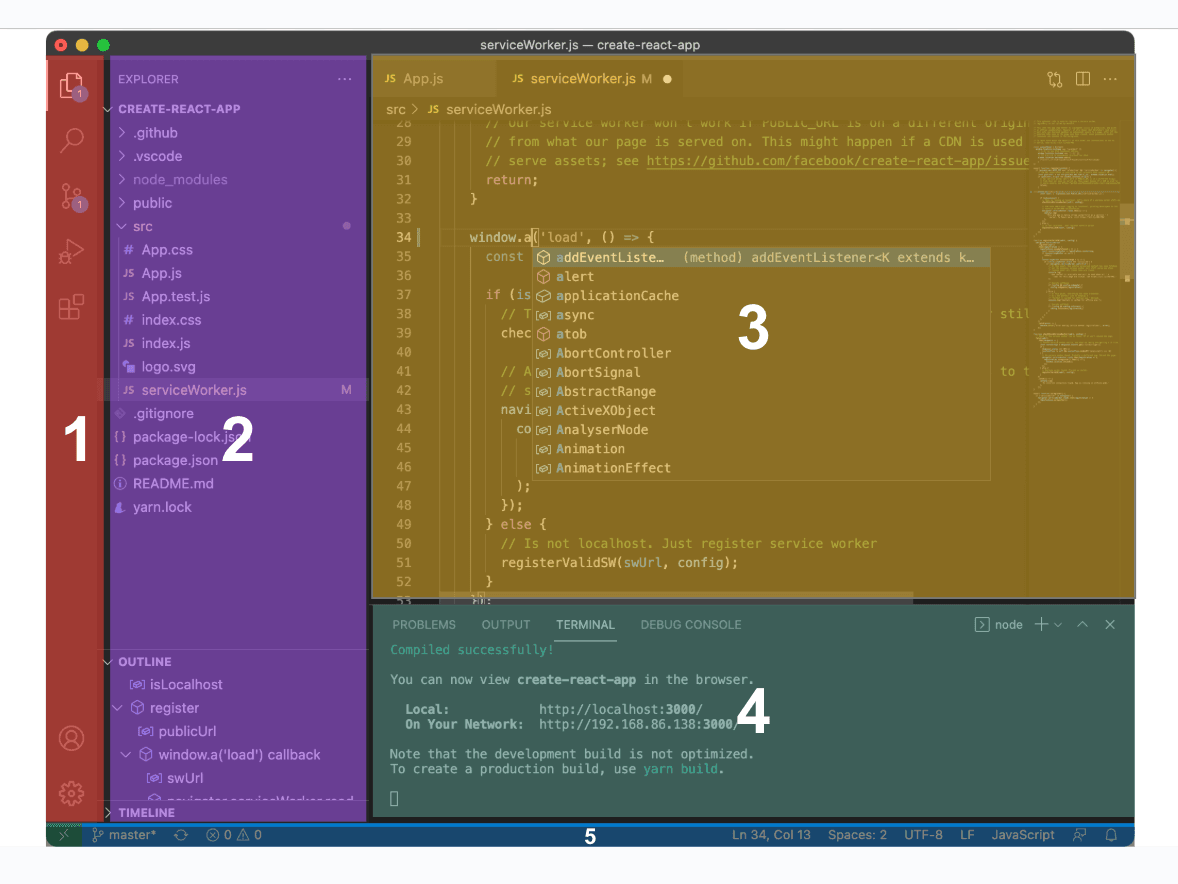The image size is (1178, 884).
Task: Click the synchronize changes icon
Action: pos(181,835)
